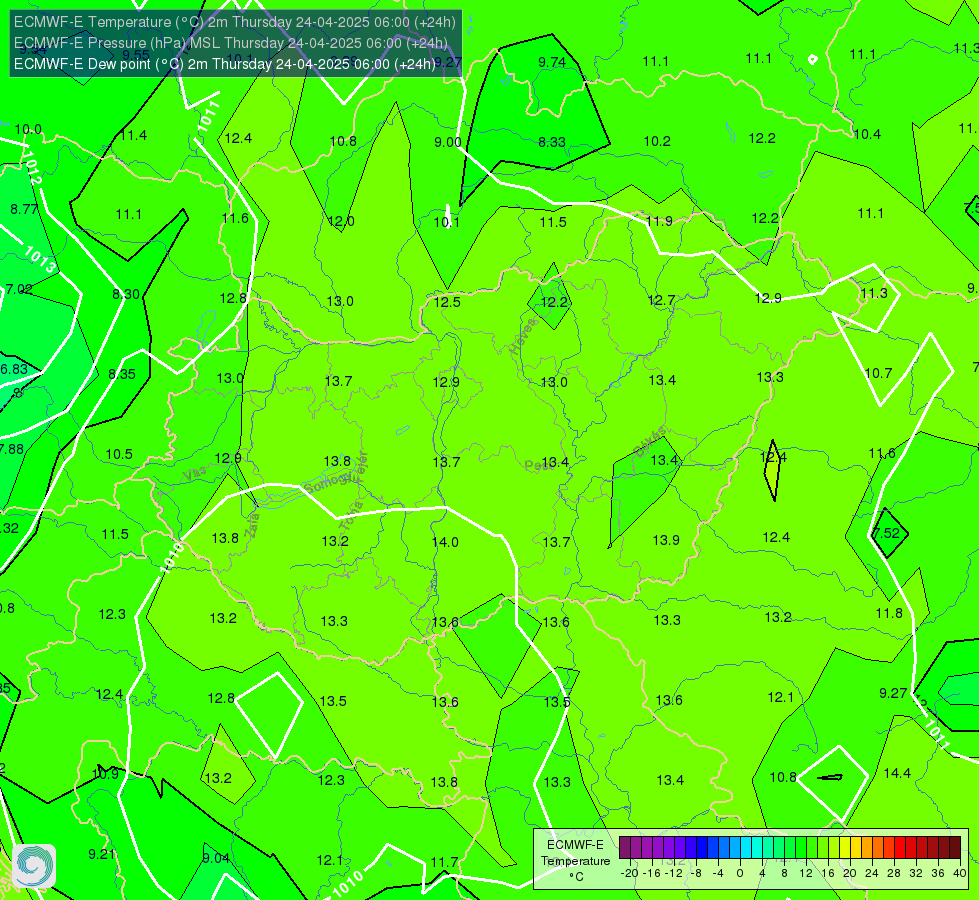The image size is (979, 900).
Task: Click the 7.52 temperature value
Action: (886, 533)
